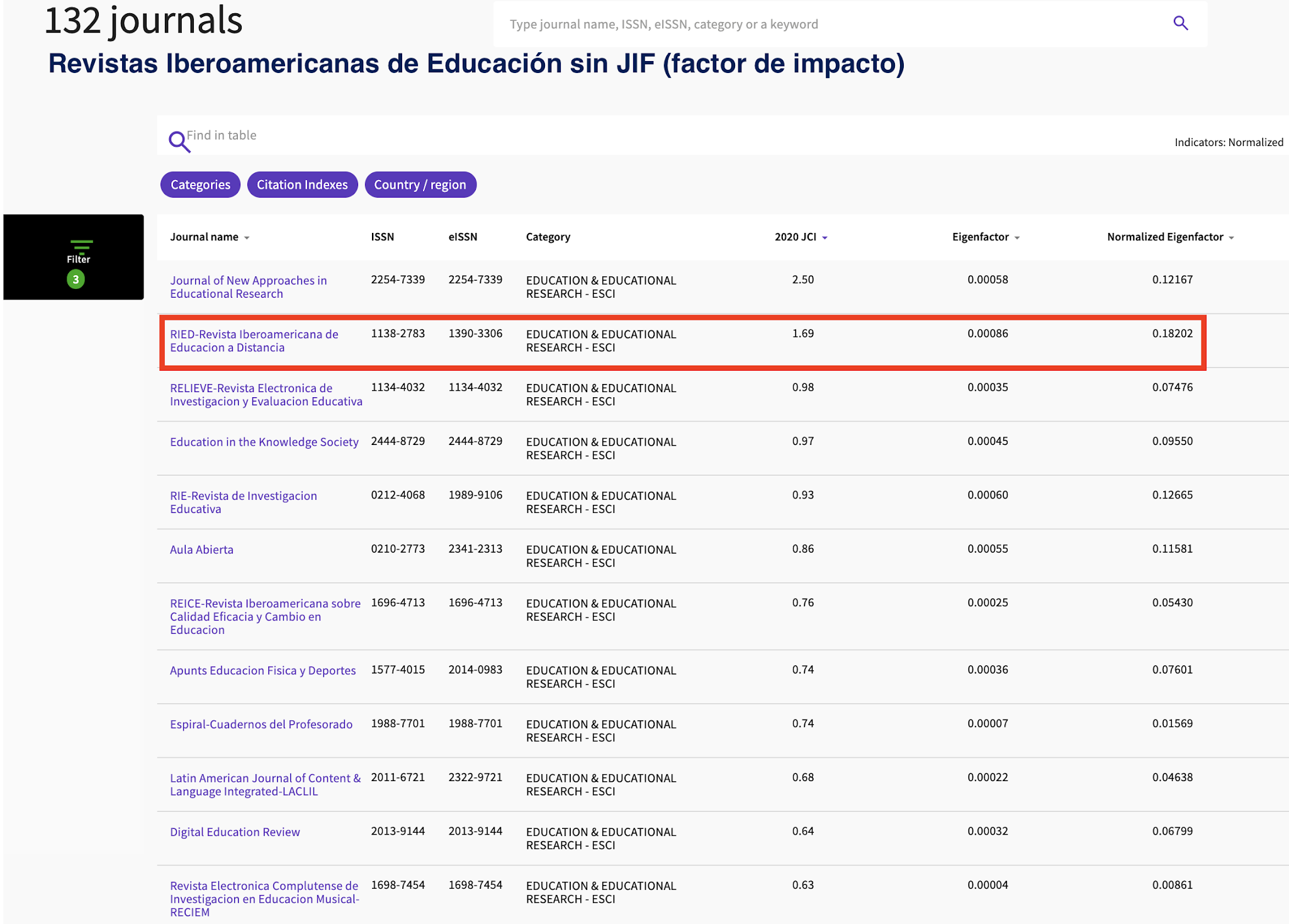Sort by Normalized Eigenfactor column arrow
Image resolution: width=1289 pixels, height=924 pixels.
(1231, 238)
